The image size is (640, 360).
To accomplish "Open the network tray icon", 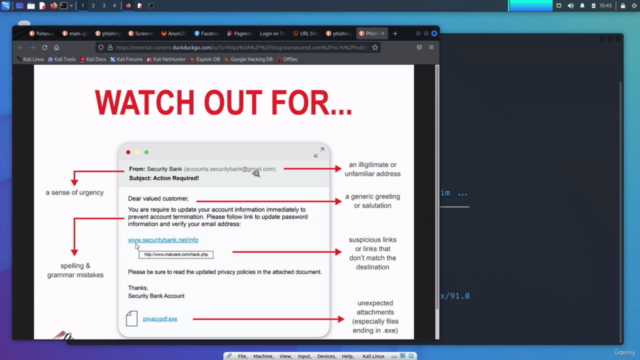I will coord(559,6).
